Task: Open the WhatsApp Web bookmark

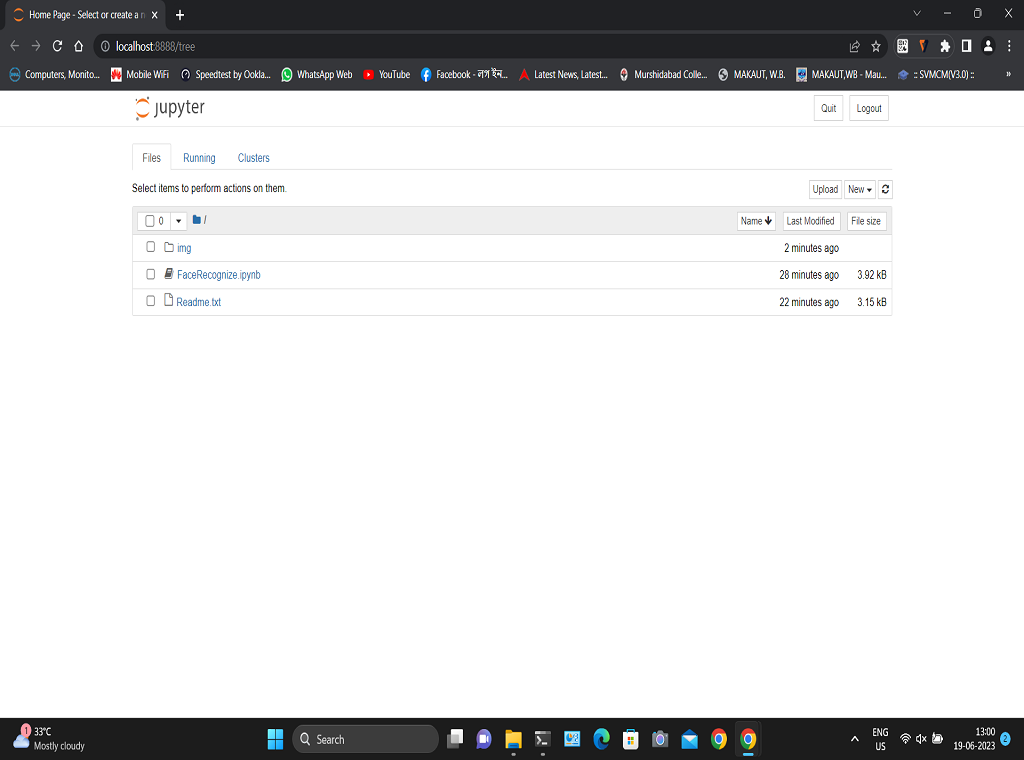Action: pos(317,74)
